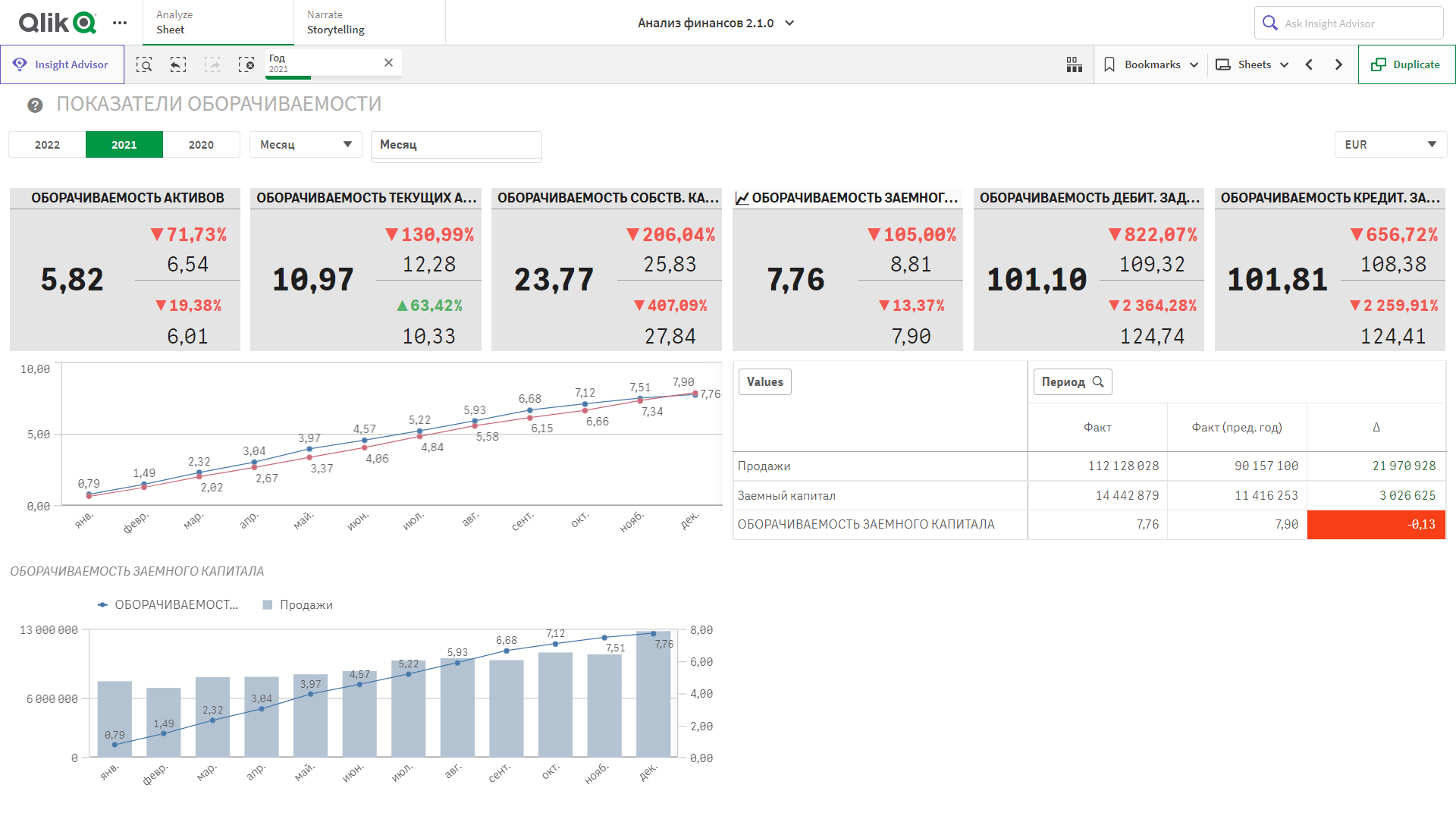Open the selections tool grid icon
The width and height of the screenshot is (1456, 819).
[x=1074, y=64]
